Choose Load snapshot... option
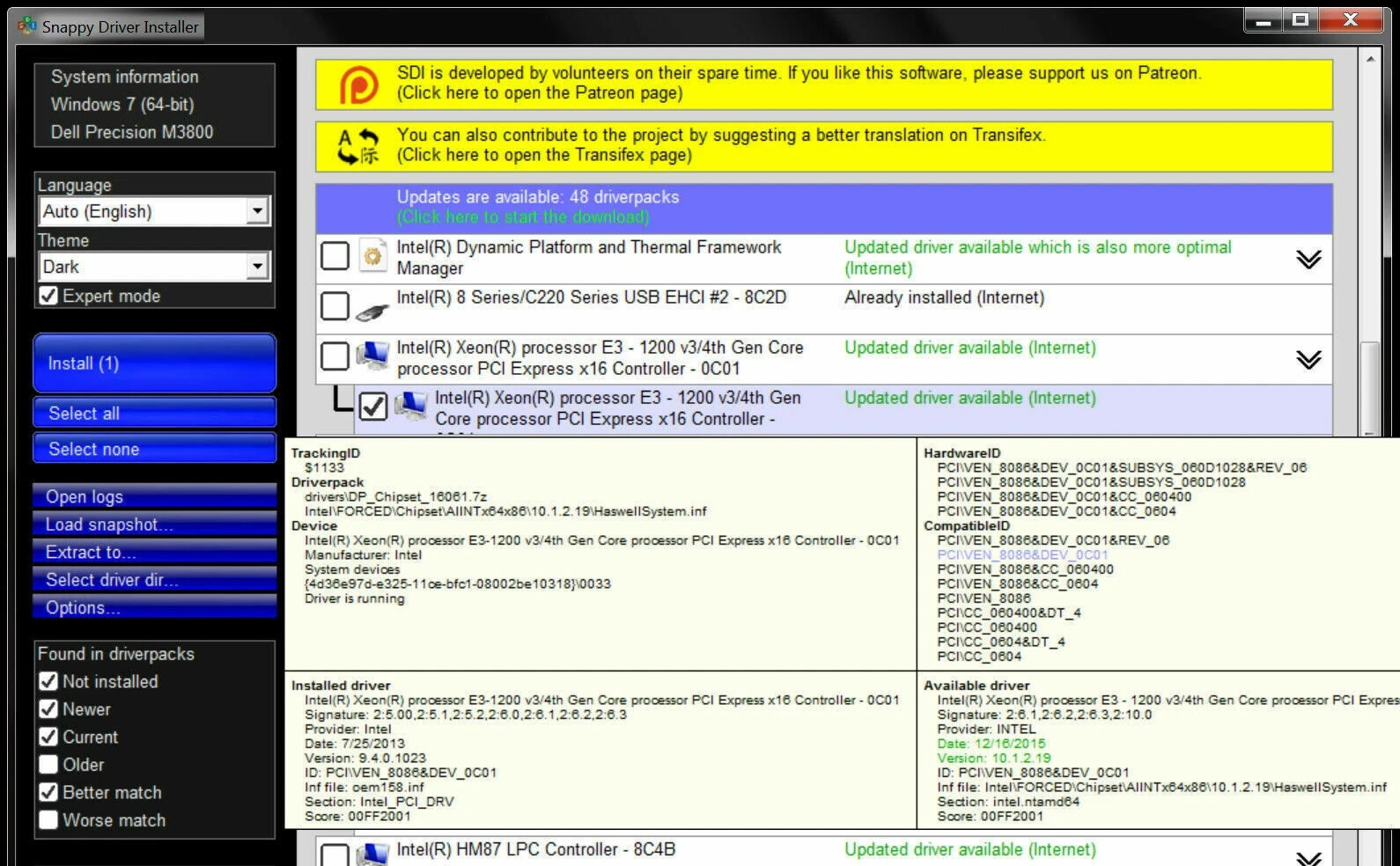The image size is (1400, 866). tap(155, 525)
